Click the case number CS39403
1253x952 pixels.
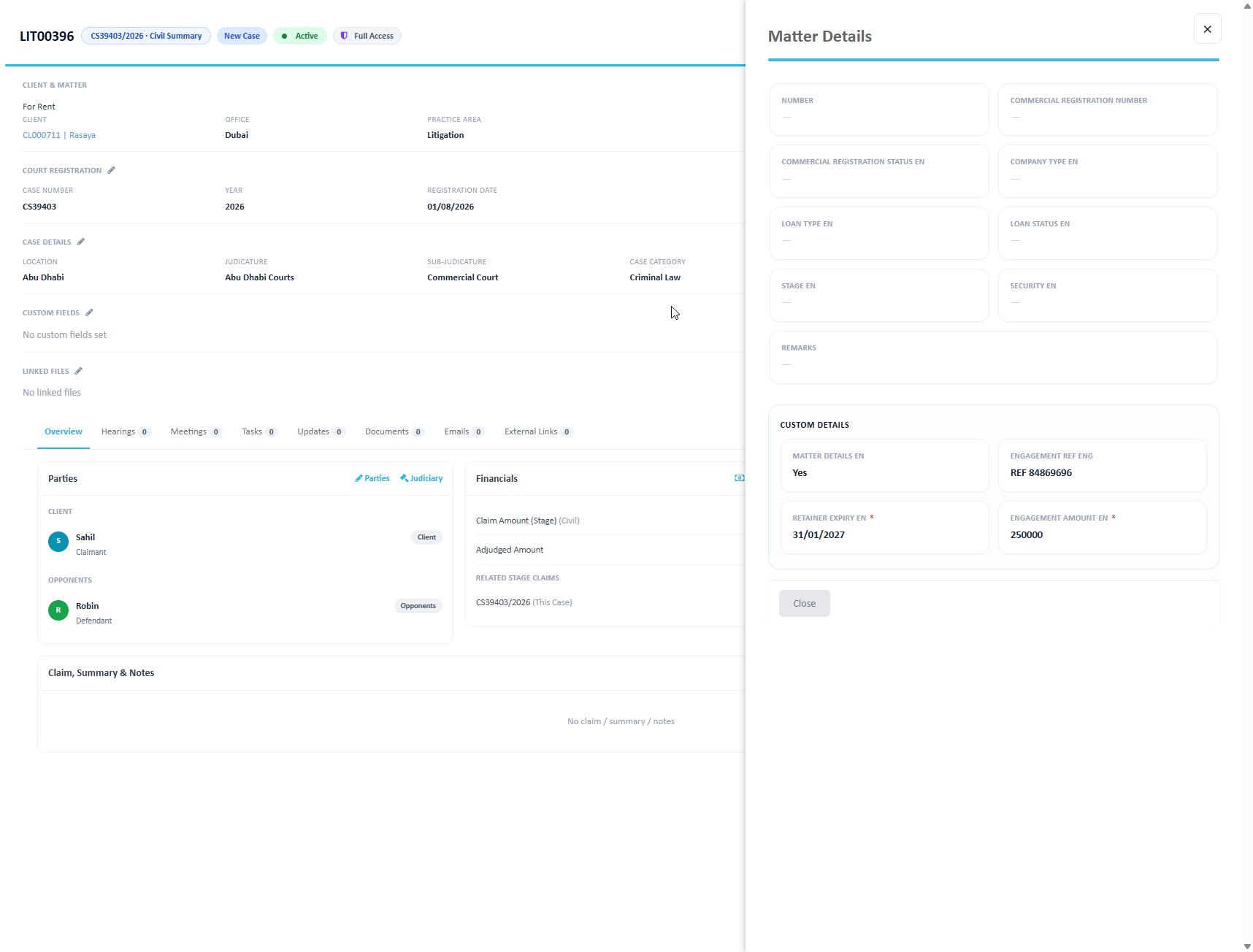pyautogui.click(x=39, y=207)
